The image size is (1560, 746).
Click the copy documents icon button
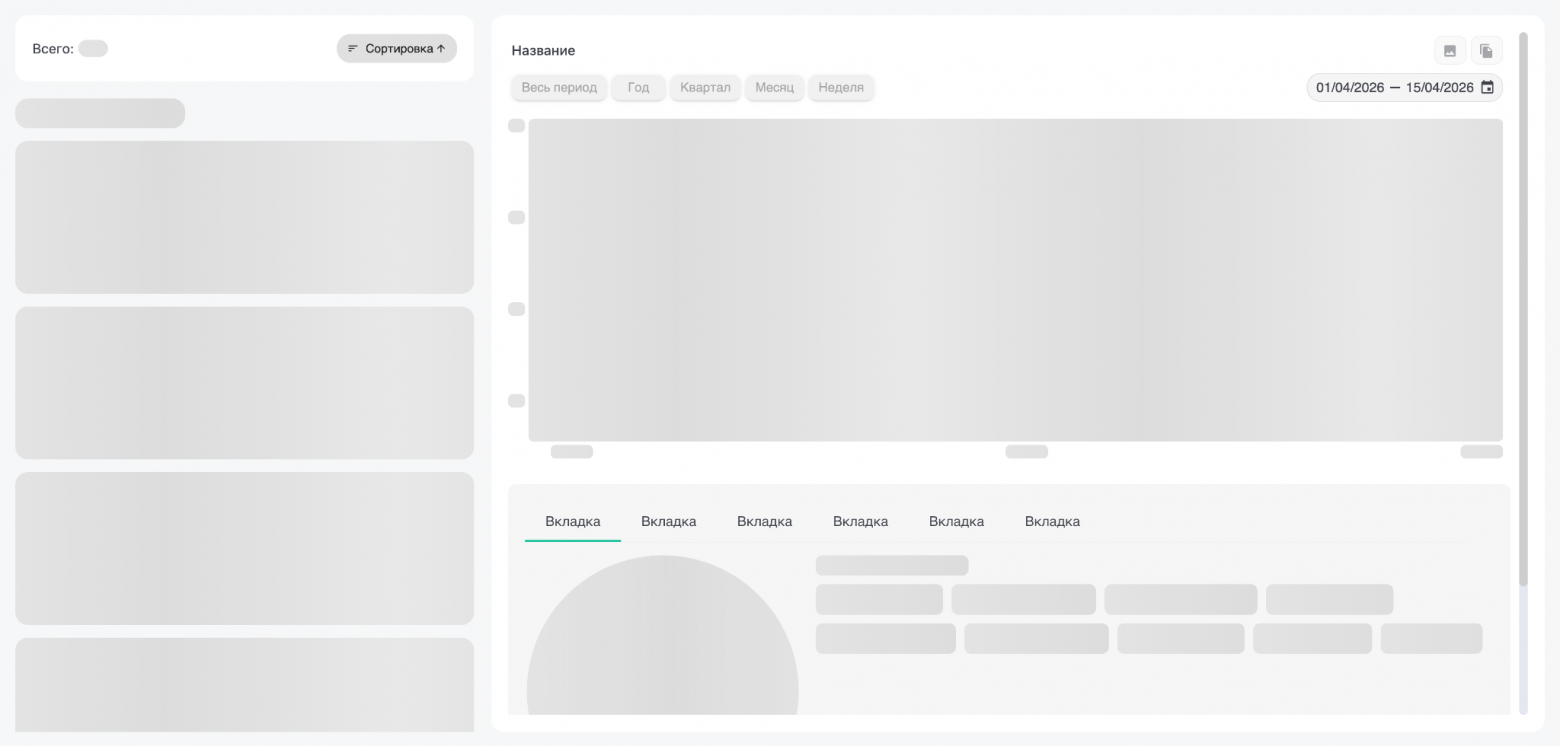click(x=1487, y=51)
